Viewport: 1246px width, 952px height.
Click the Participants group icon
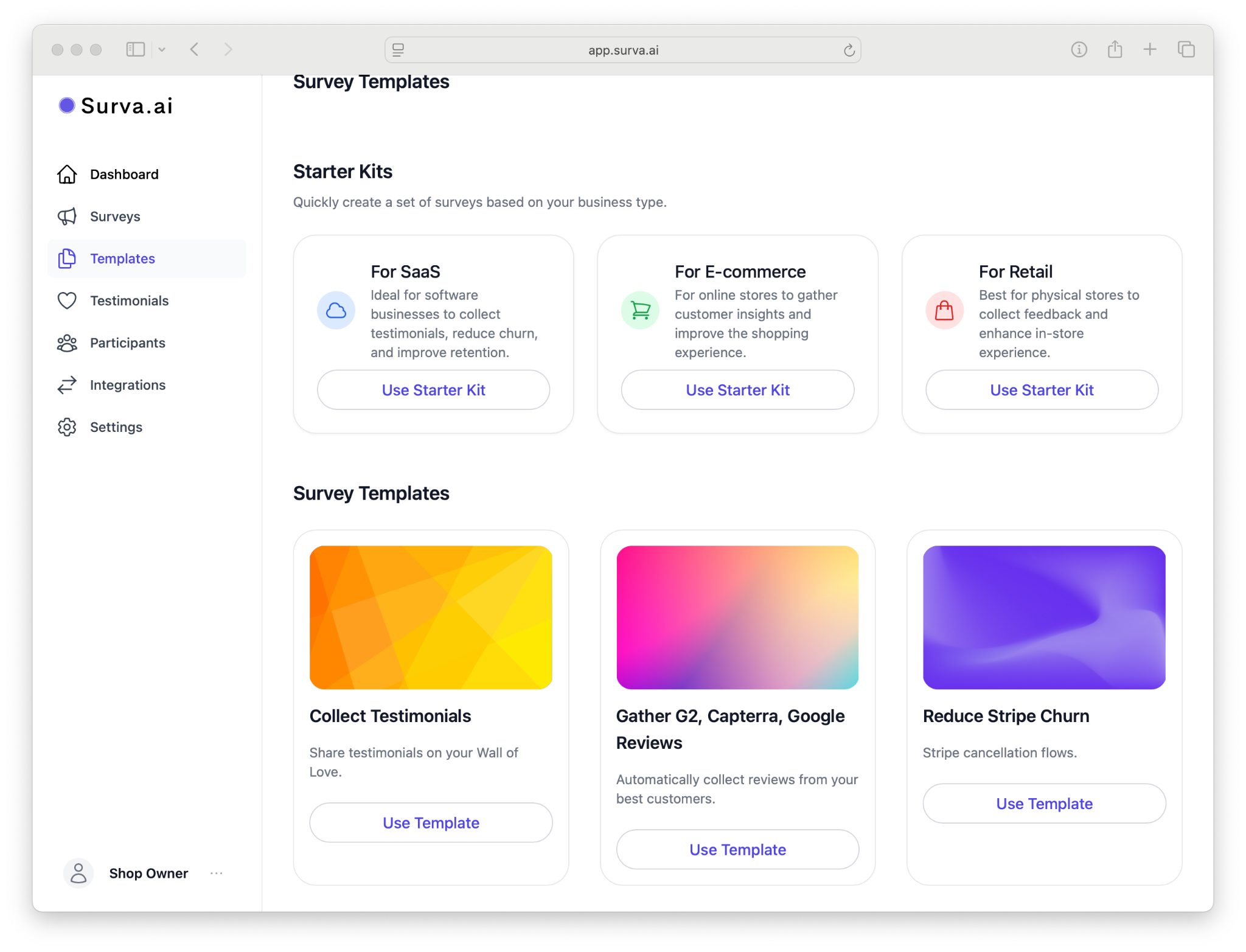[x=67, y=343]
